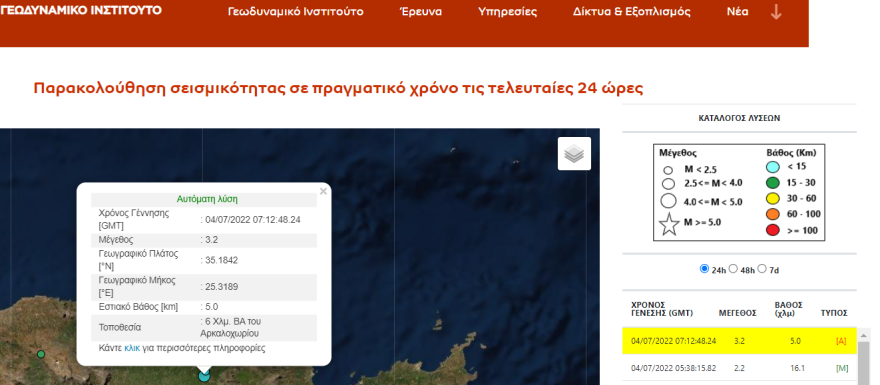
Task: Click the Αυτόματη λύση popup header
Action: click(207, 199)
